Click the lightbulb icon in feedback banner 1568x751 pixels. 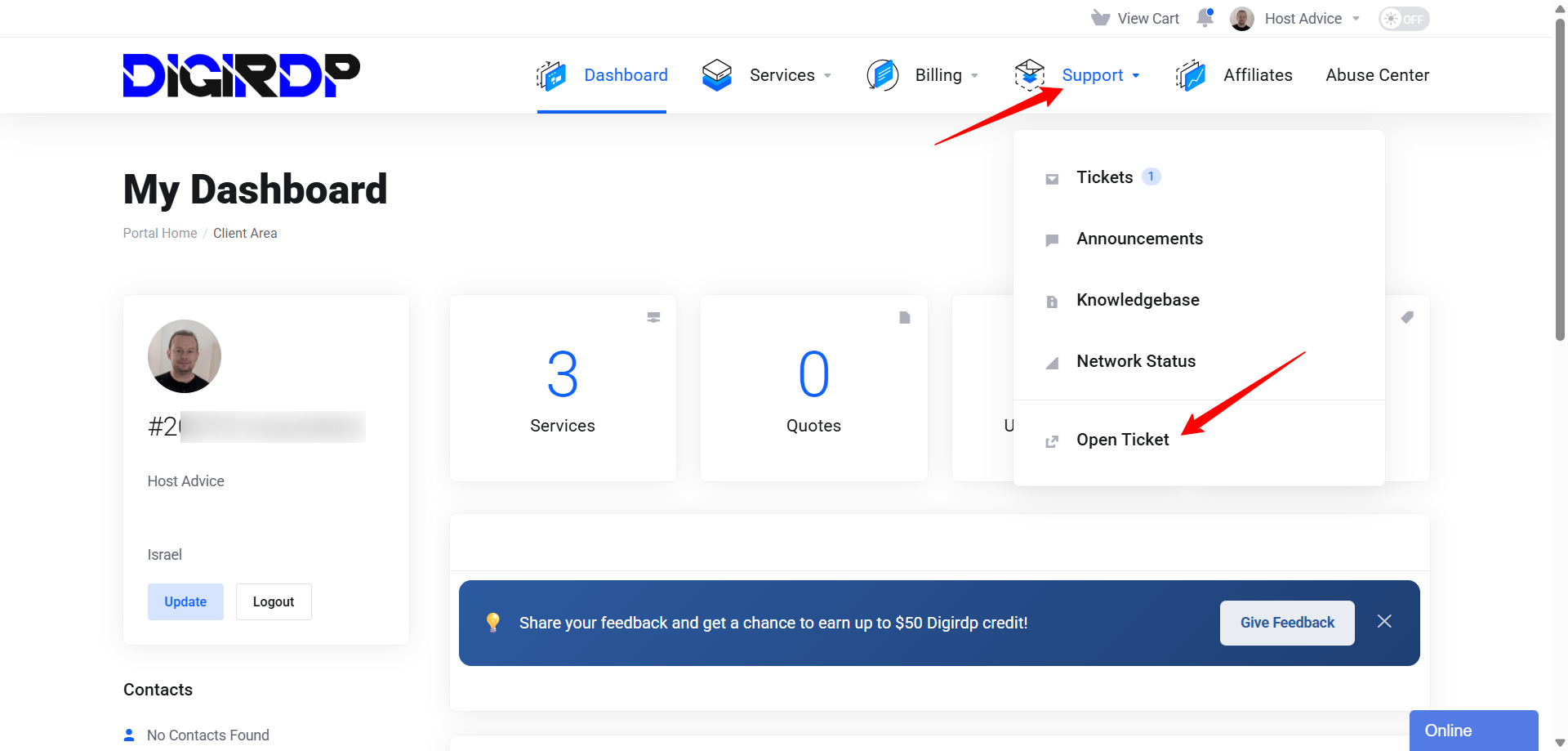coord(493,623)
